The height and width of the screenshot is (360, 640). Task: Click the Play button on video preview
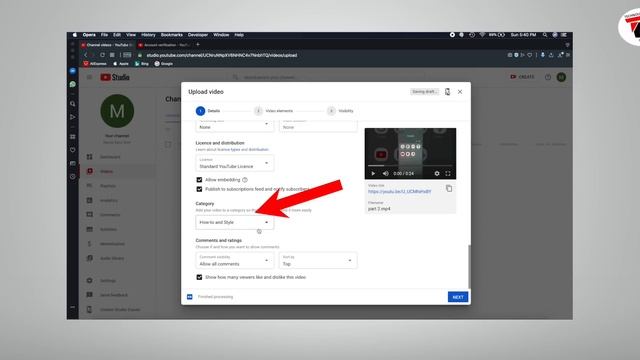[x=373, y=173]
